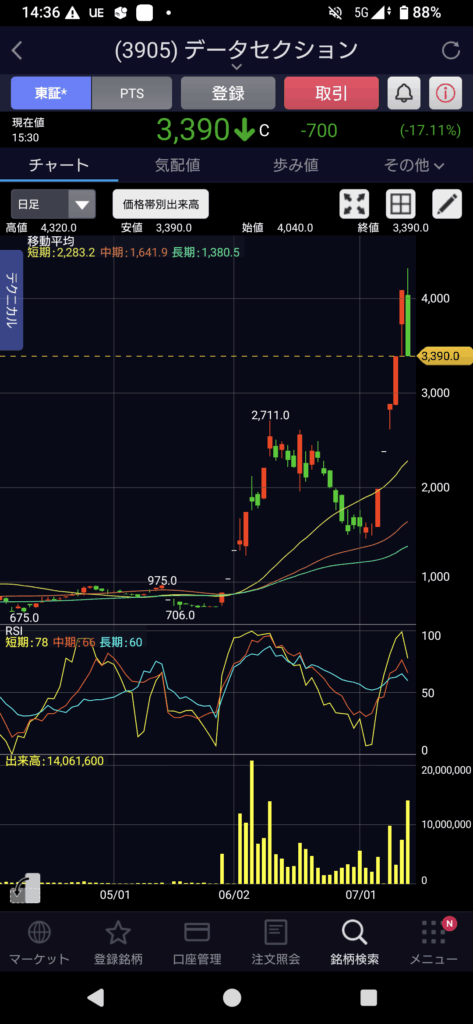Expand chart to full screen

354,204
